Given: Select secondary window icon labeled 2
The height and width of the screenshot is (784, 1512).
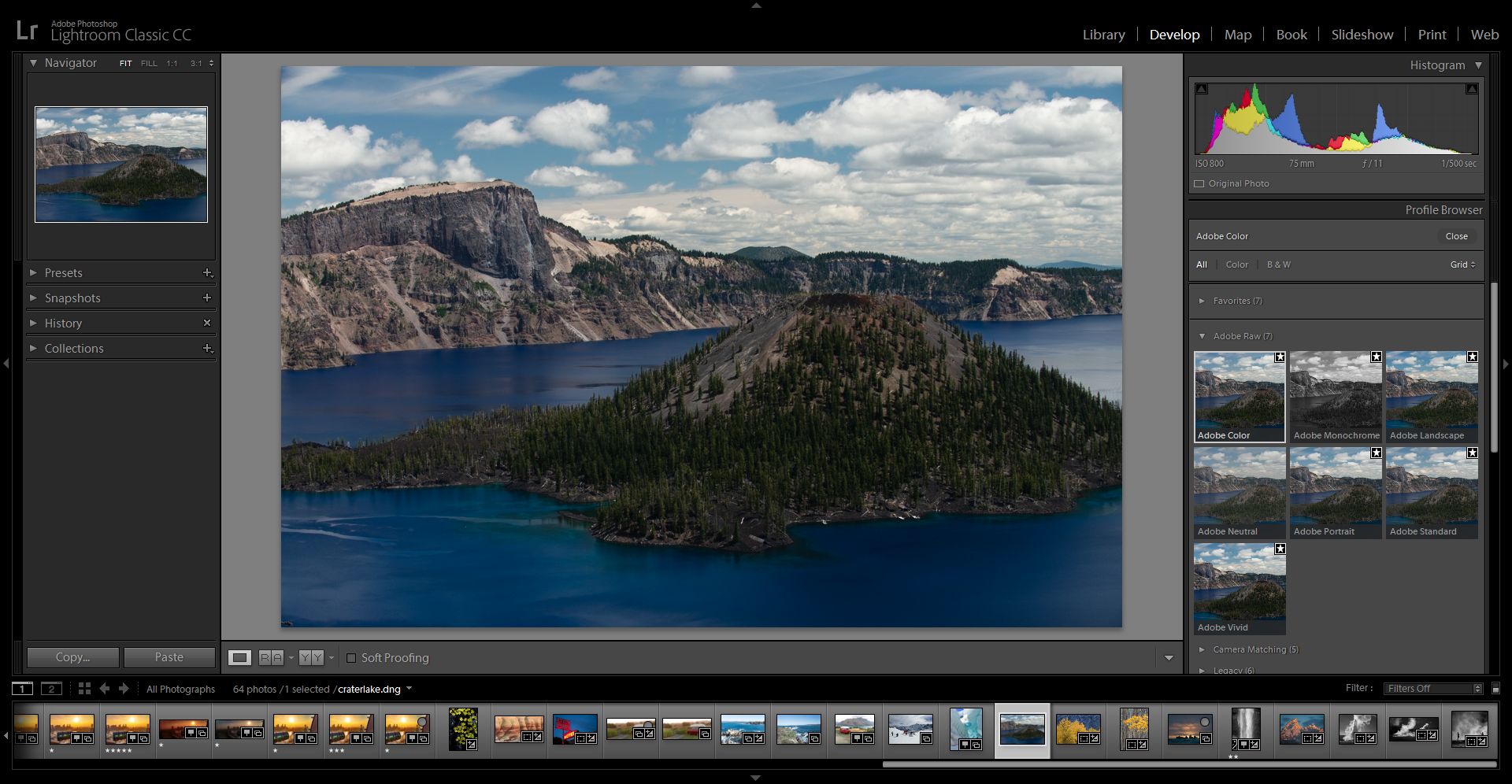Looking at the screenshot, I should (x=51, y=689).
